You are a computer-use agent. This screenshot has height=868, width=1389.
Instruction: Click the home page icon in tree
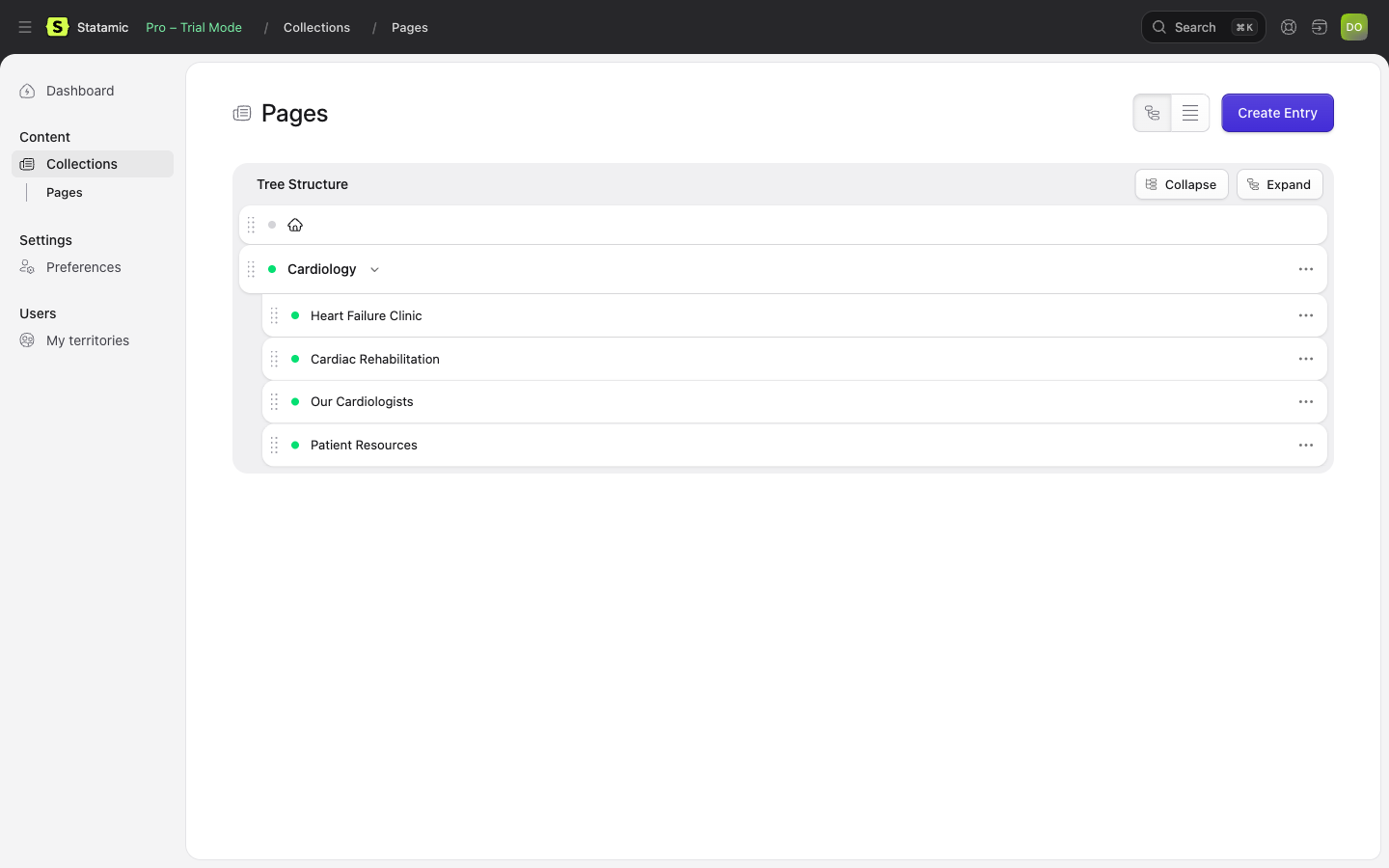[x=295, y=225]
